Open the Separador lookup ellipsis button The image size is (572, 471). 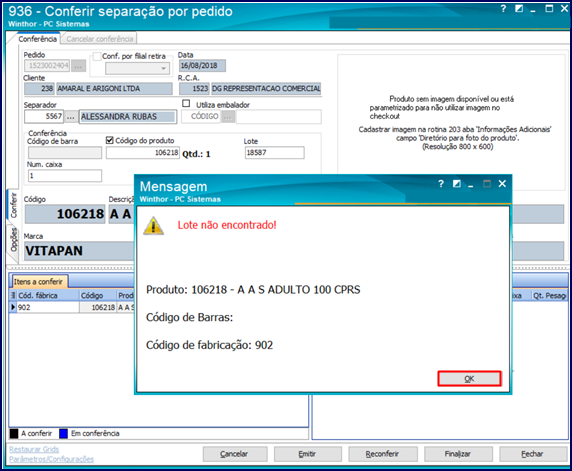(x=71, y=117)
